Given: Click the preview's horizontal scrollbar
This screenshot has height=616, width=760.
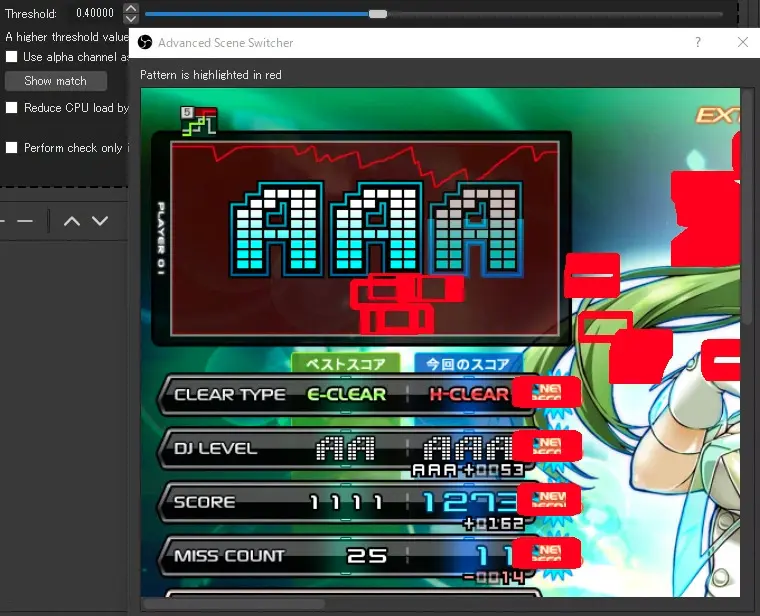Looking at the screenshot, I should click(x=235, y=603).
